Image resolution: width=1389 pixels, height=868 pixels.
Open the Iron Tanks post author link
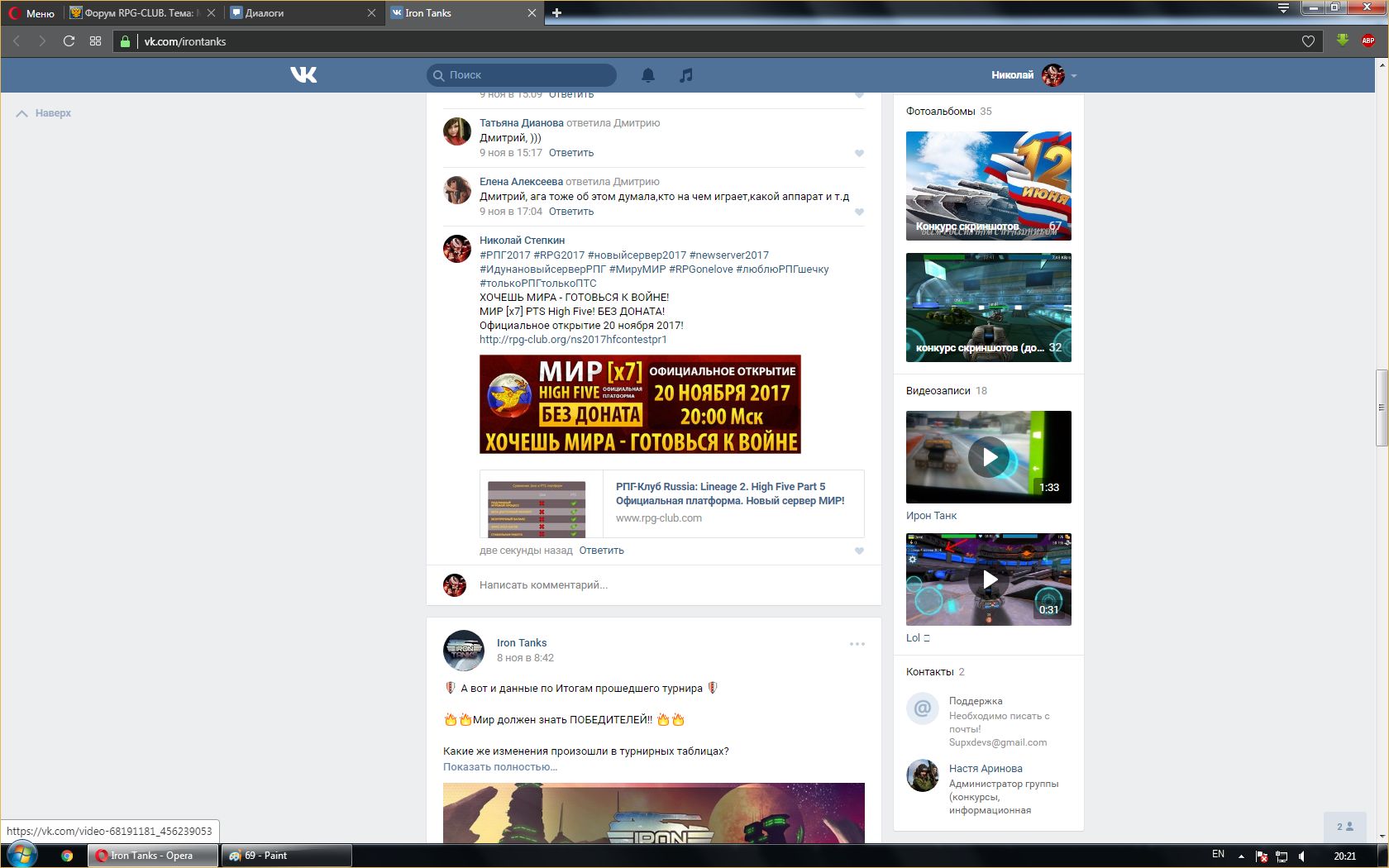click(522, 643)
